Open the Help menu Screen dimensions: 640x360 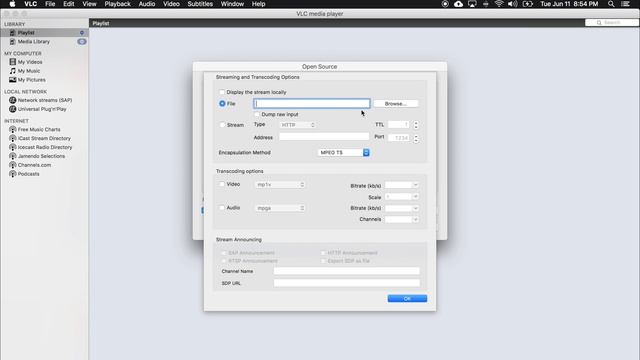(258, 4)
